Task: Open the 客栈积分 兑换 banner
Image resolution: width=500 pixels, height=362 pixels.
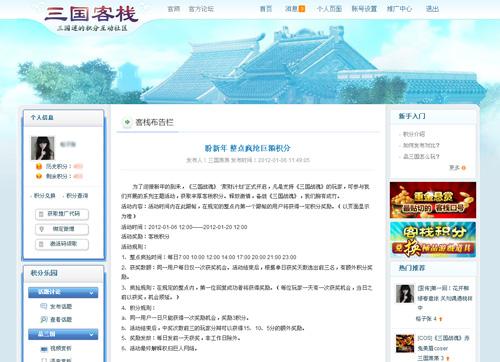Action: click(433, 240)
